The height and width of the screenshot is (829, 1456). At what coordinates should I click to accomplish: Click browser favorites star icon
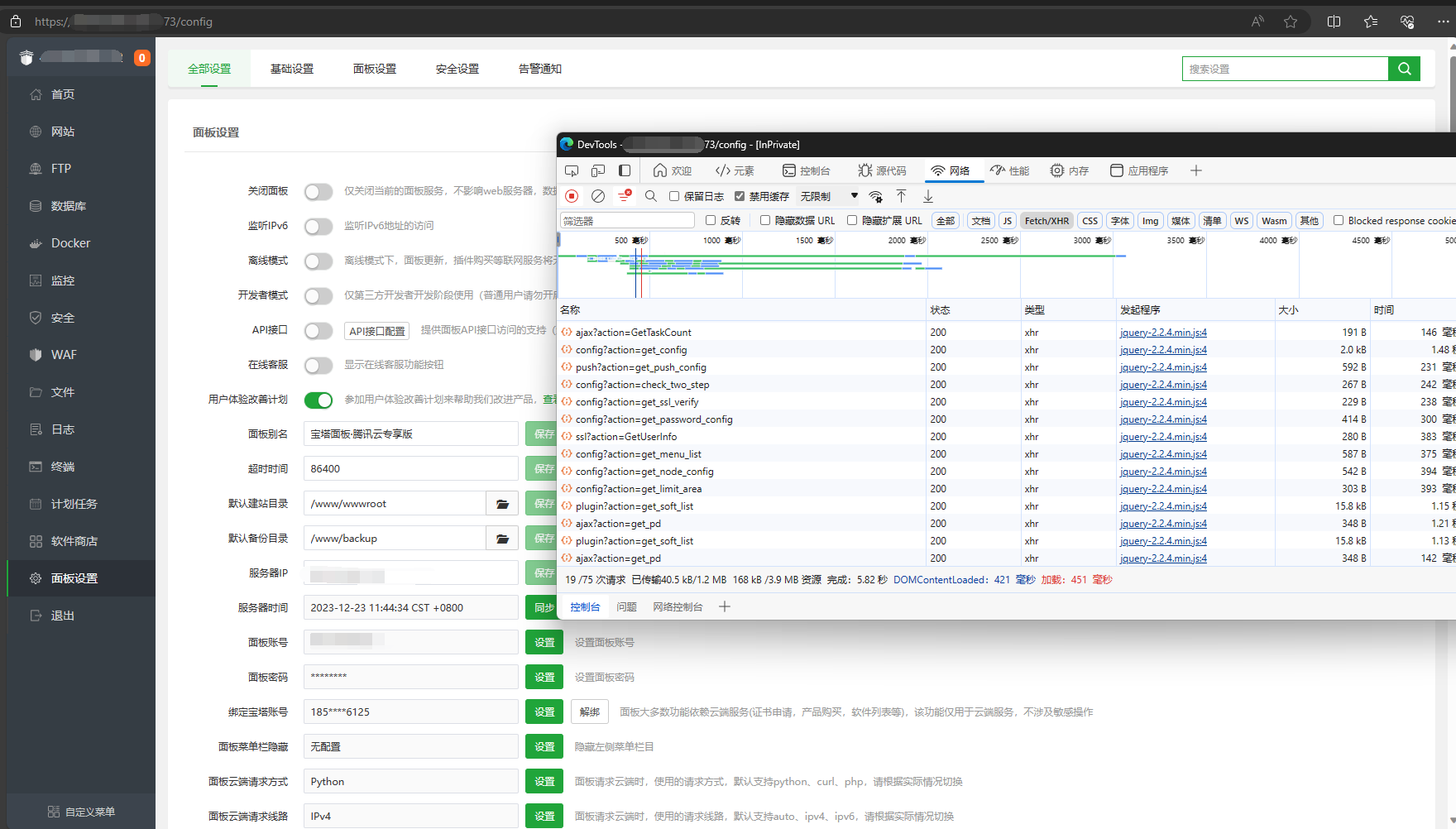pos(1291,22)
